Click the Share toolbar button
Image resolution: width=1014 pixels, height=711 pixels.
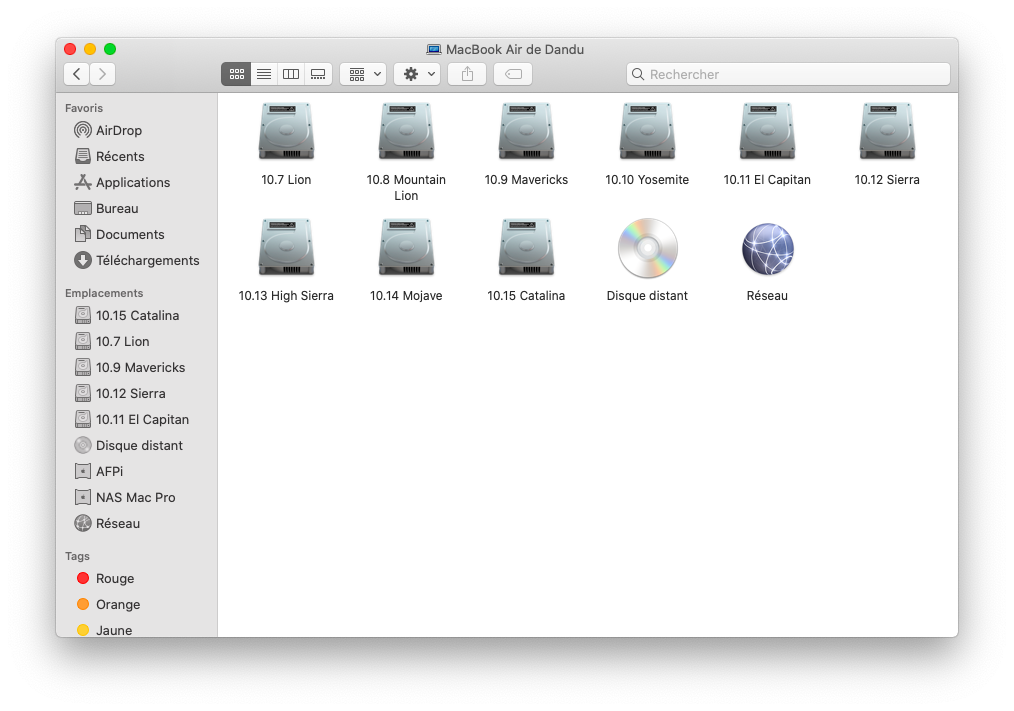467,74
